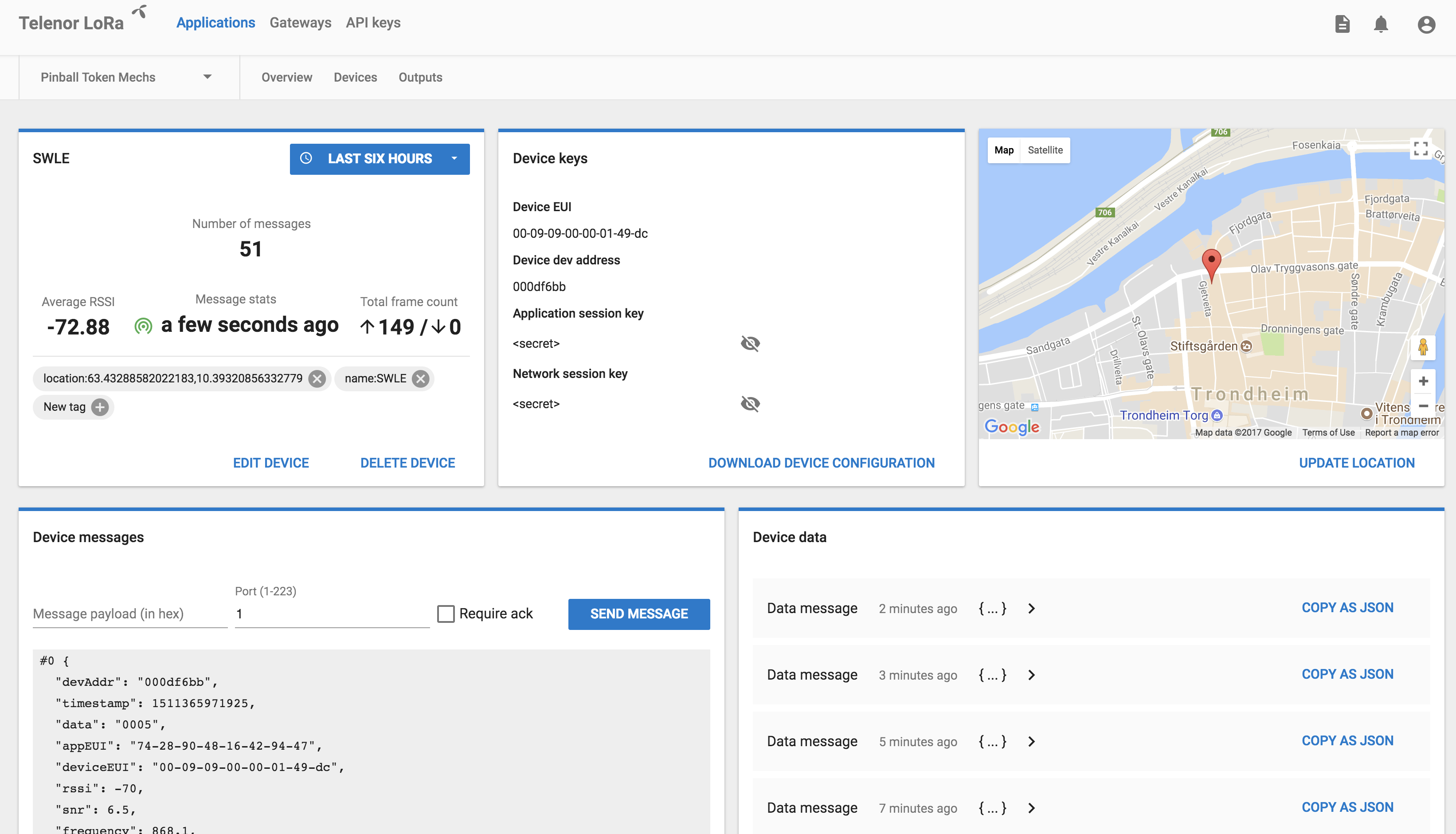The height and width of the screenshot is (834, 1456).
Task: Switch to the Outputs tab
Action: coord(420,77)
